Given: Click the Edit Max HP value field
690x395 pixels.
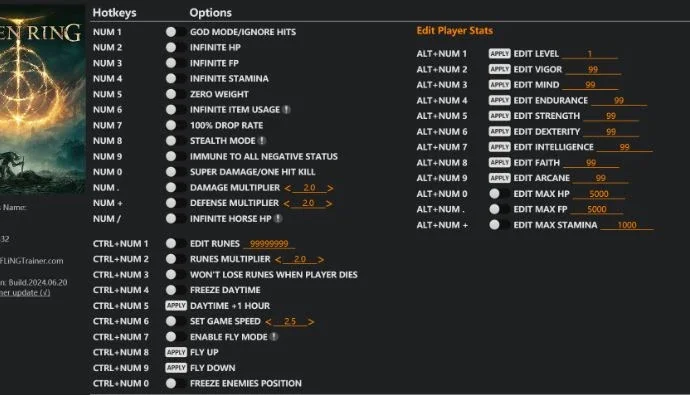Looking at the screenshot, I should pyautogui.click(x=599, y=194).
